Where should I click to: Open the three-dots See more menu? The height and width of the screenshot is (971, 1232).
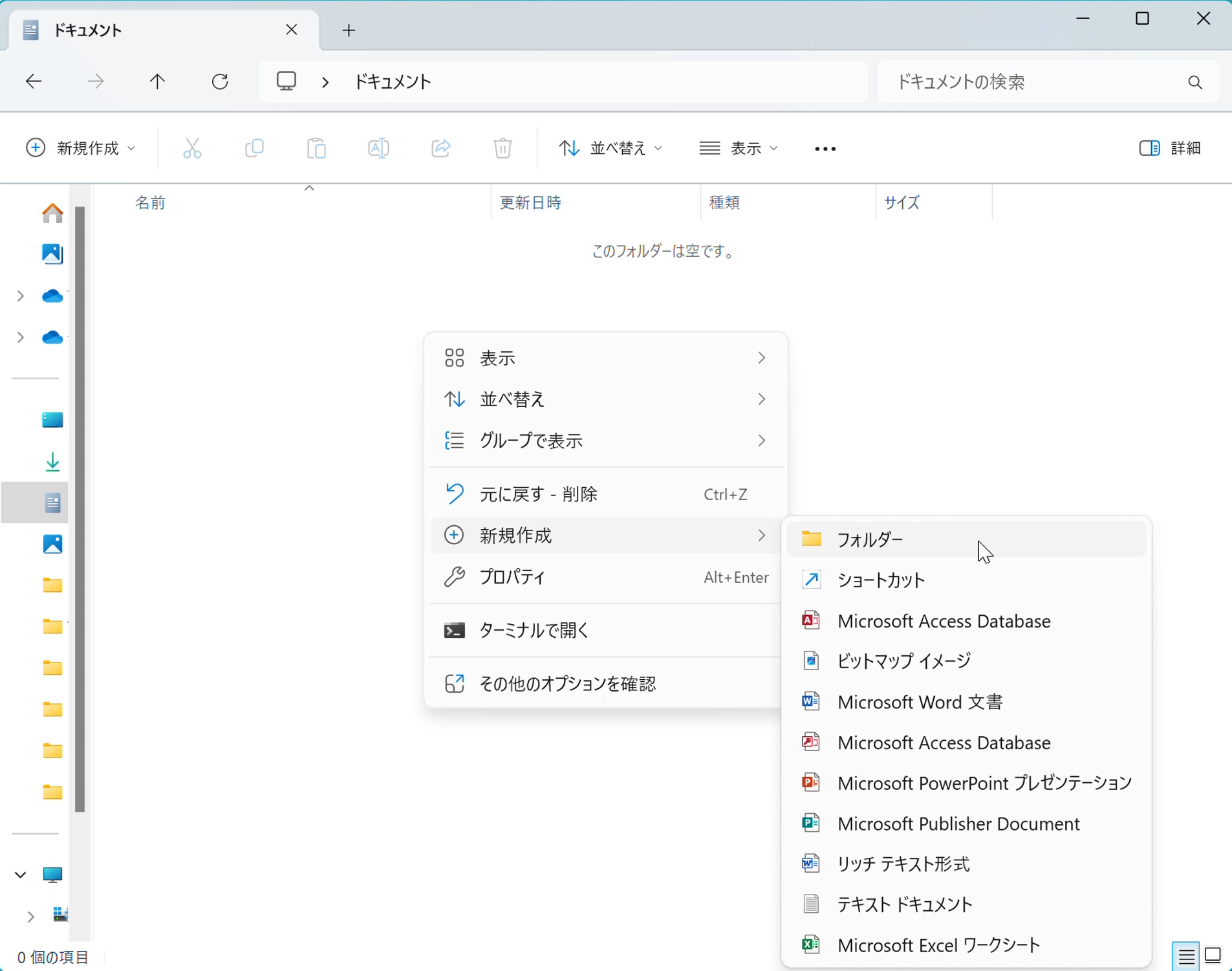[x=825, y=149]
